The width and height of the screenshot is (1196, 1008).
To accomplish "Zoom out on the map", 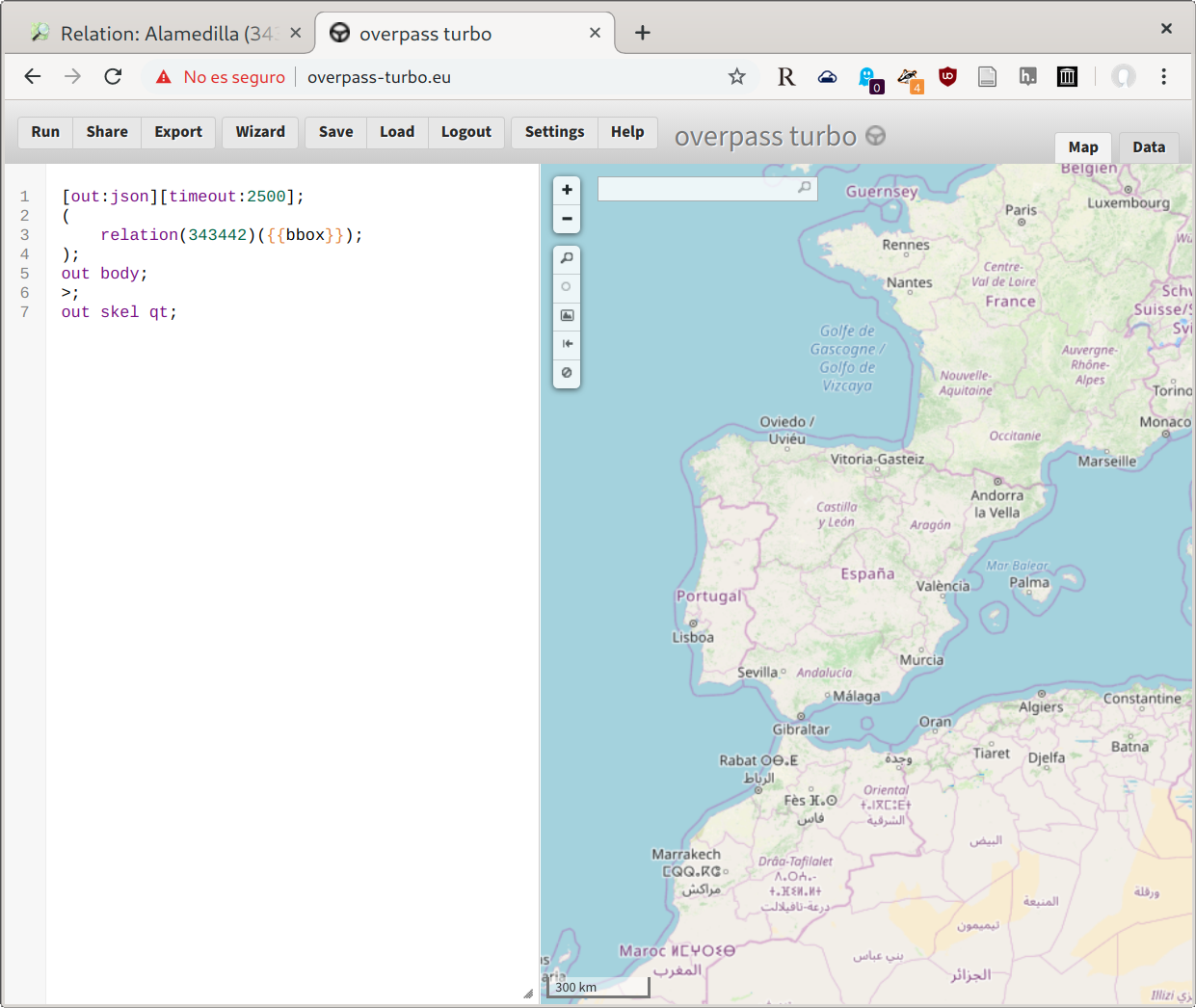I will click(567, 219).
